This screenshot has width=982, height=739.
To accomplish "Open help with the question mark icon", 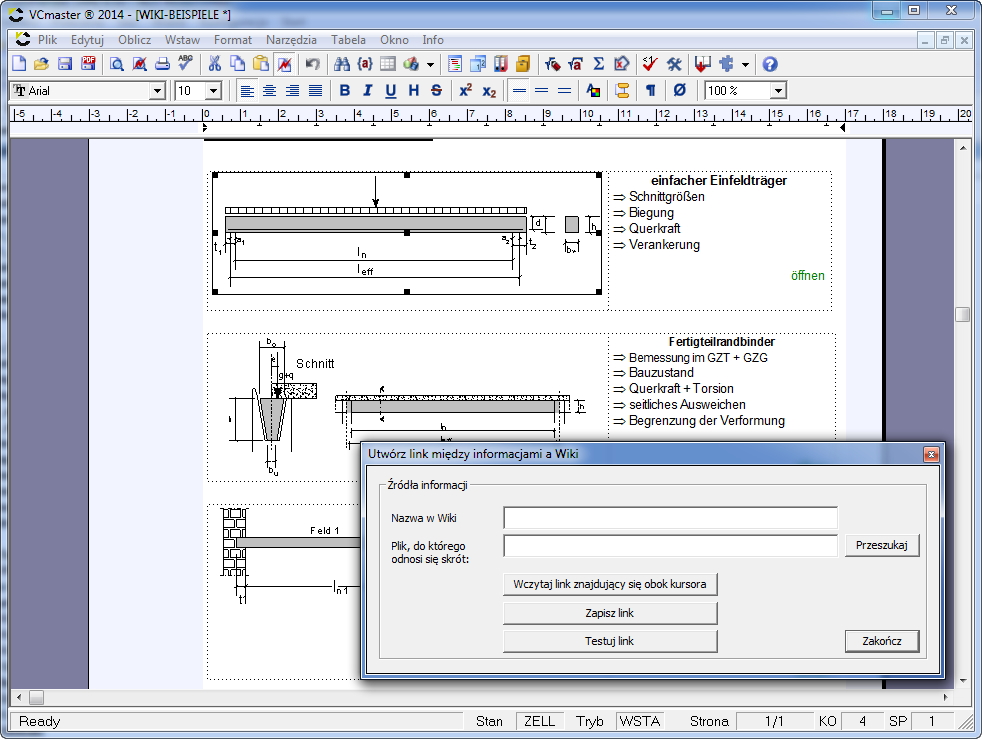I will click(769, 64).
